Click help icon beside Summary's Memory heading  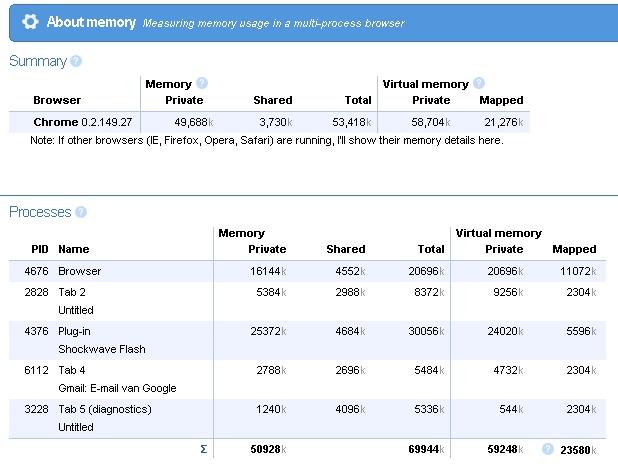click(202, 83)
